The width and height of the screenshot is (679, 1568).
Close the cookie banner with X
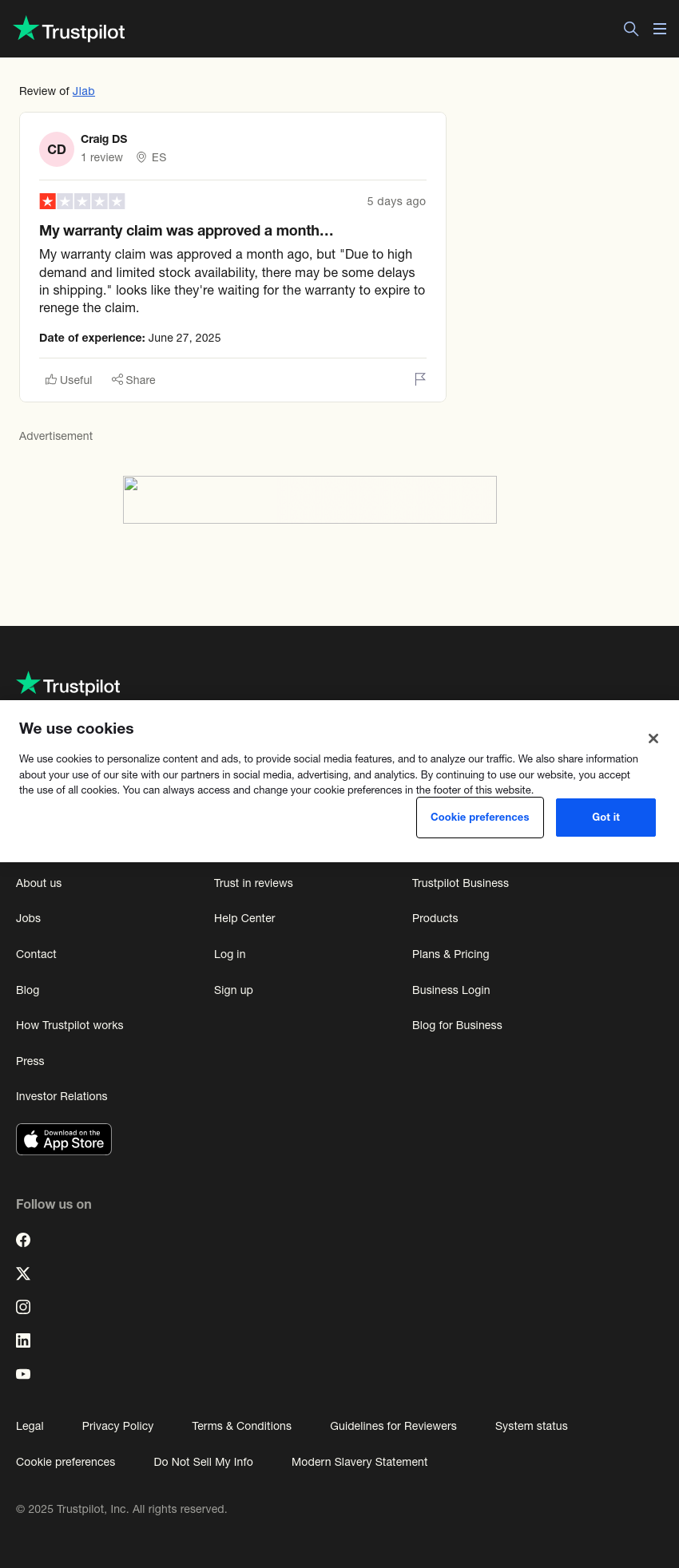[653, 738]
